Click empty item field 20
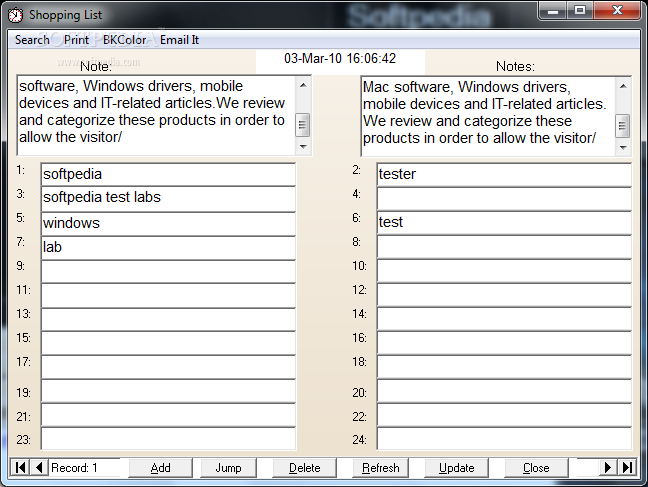Image resolution: width=648 pixels, height=487 pixels. click(x=504, y=391)
